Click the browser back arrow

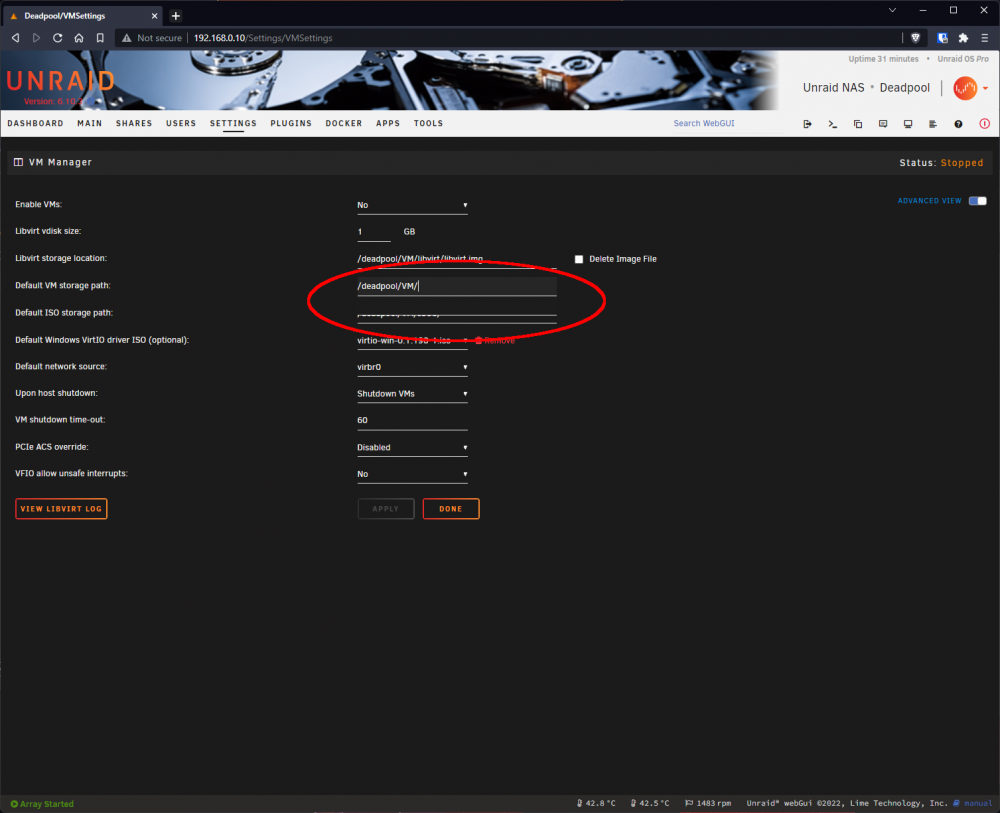tap(15, 38)
